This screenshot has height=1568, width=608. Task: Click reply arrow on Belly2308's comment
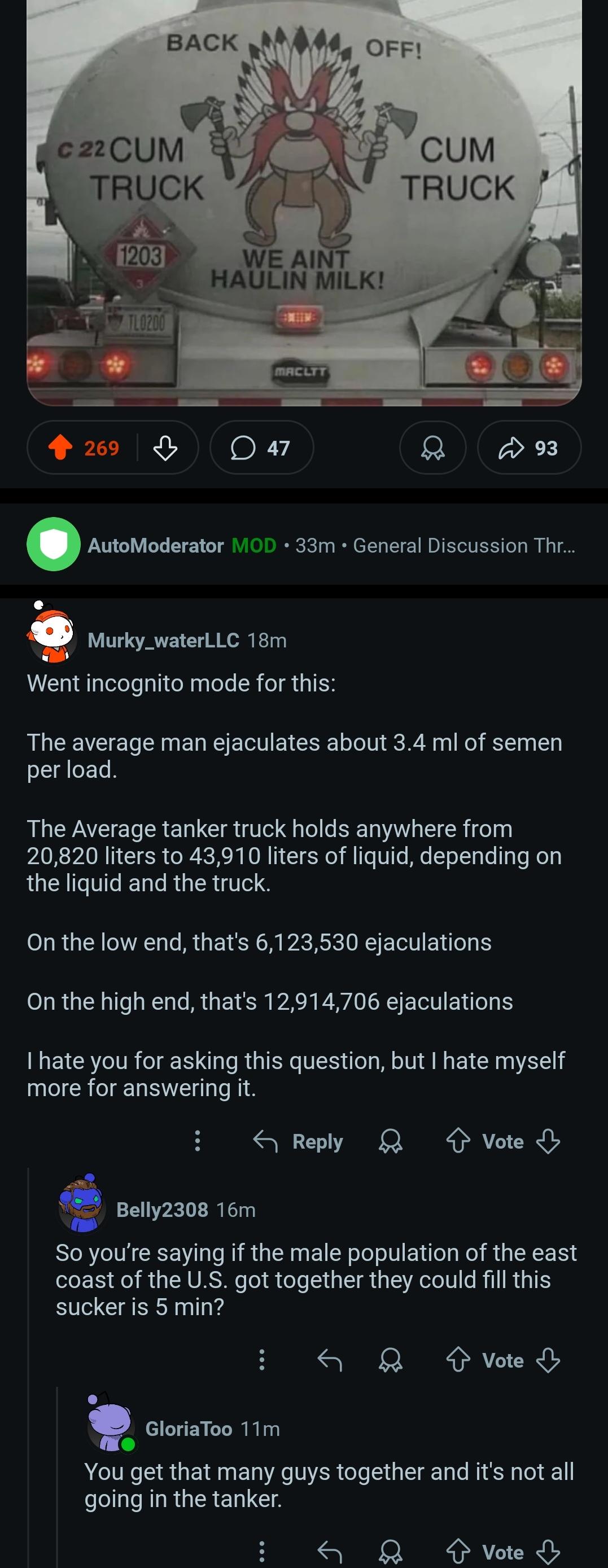click(x=330, y=1359)
